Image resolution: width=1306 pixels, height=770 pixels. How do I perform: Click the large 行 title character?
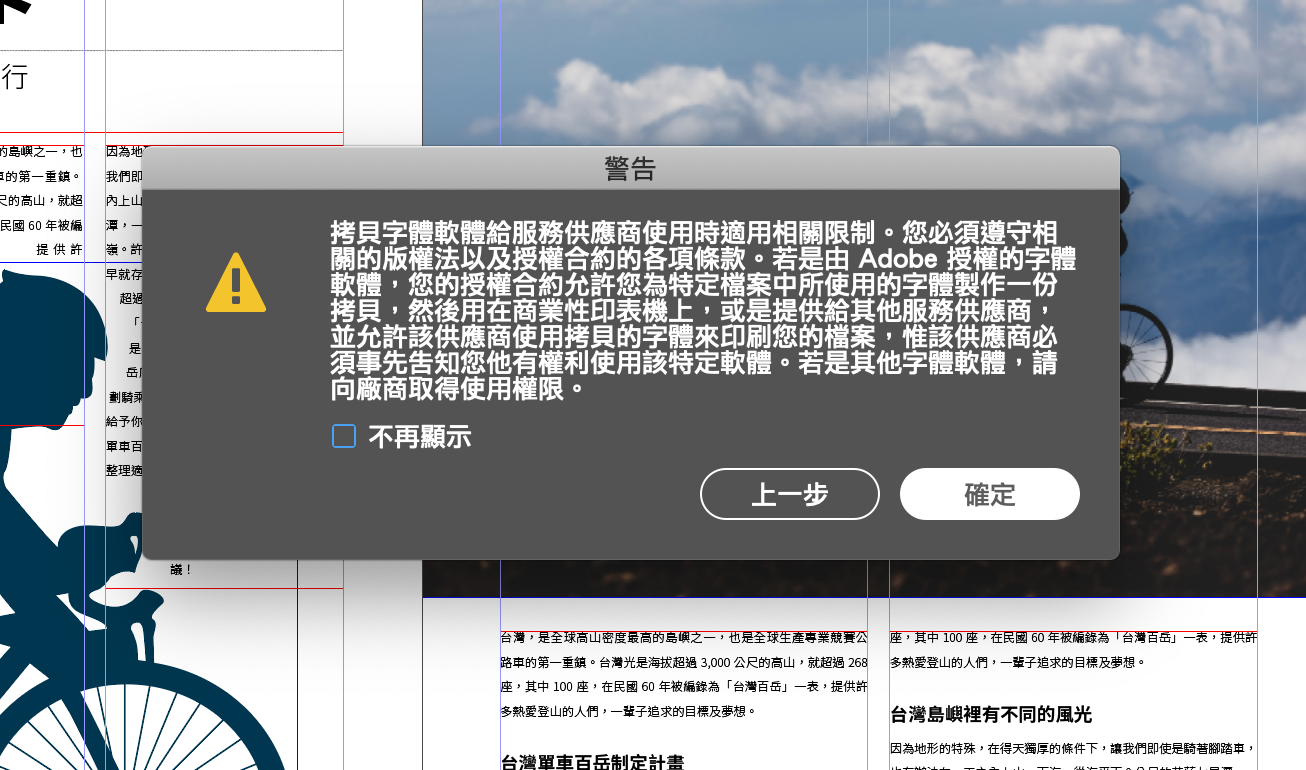click(x=14, y=77)
